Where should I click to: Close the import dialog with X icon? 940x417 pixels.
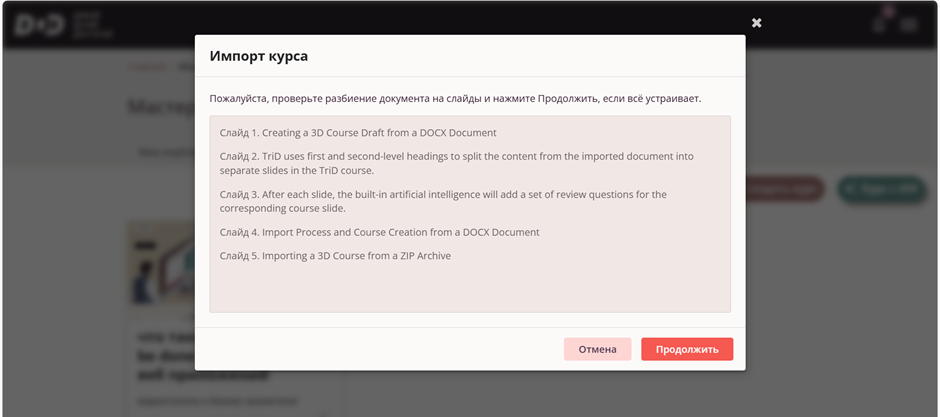(757, 22)
